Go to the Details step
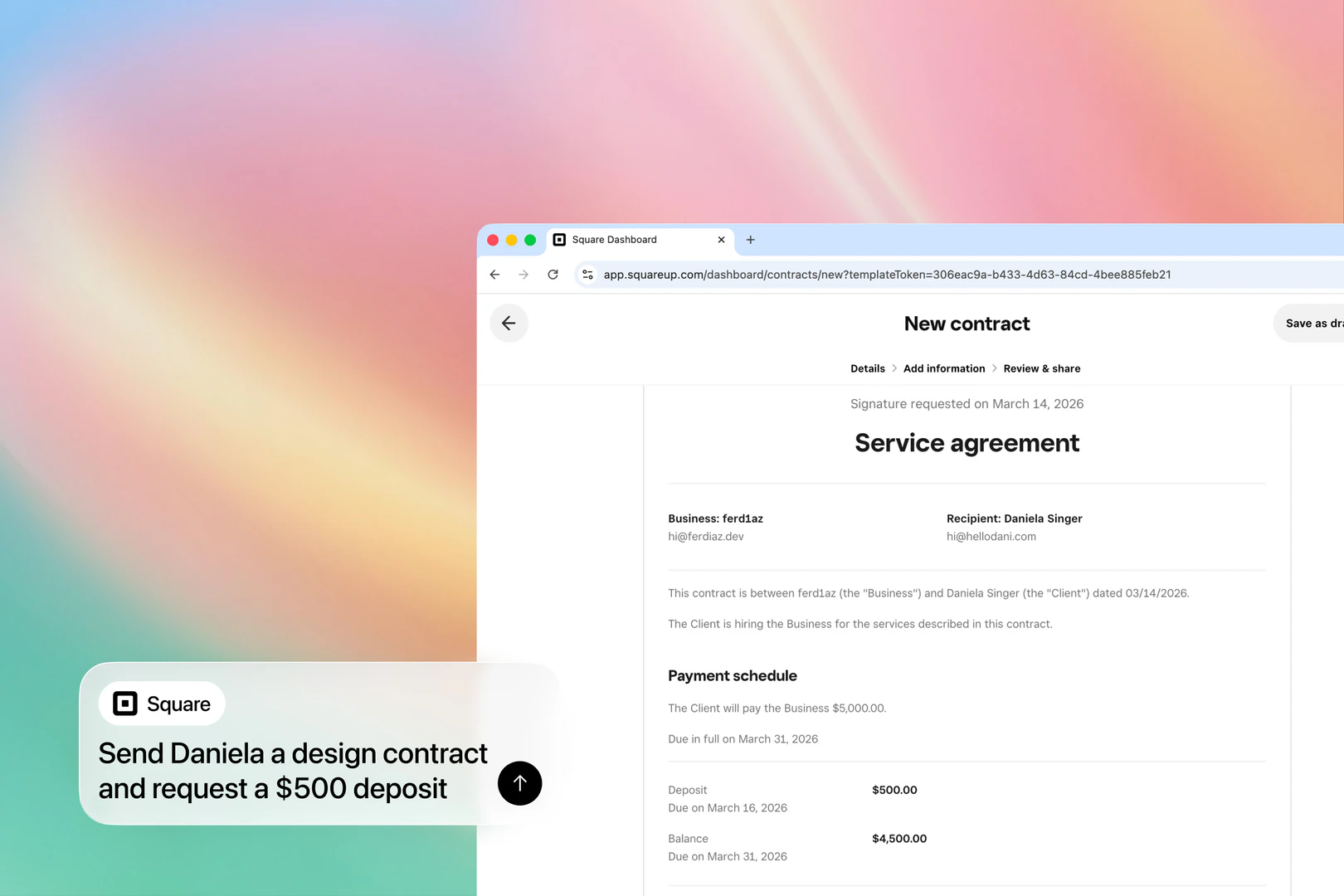Screen dimensions: 1344x896 [867, 368]
